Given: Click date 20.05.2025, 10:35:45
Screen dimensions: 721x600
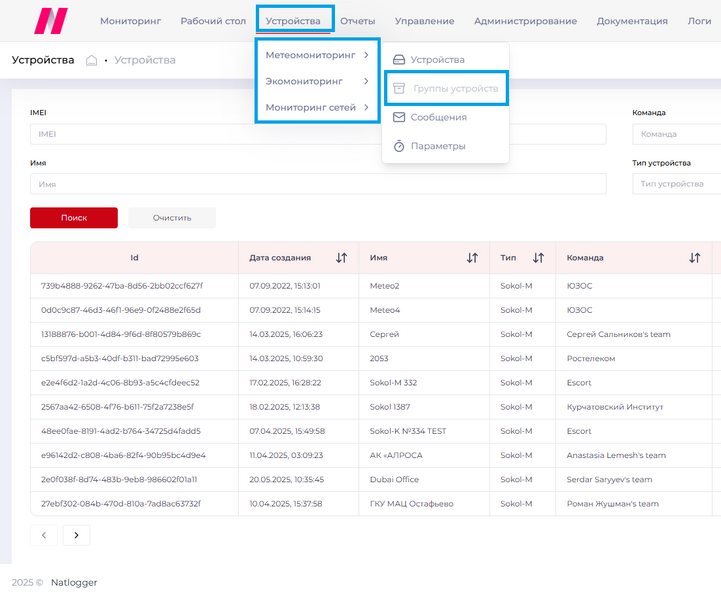Looking at the screenshot, I should click(x=286, y=480).
